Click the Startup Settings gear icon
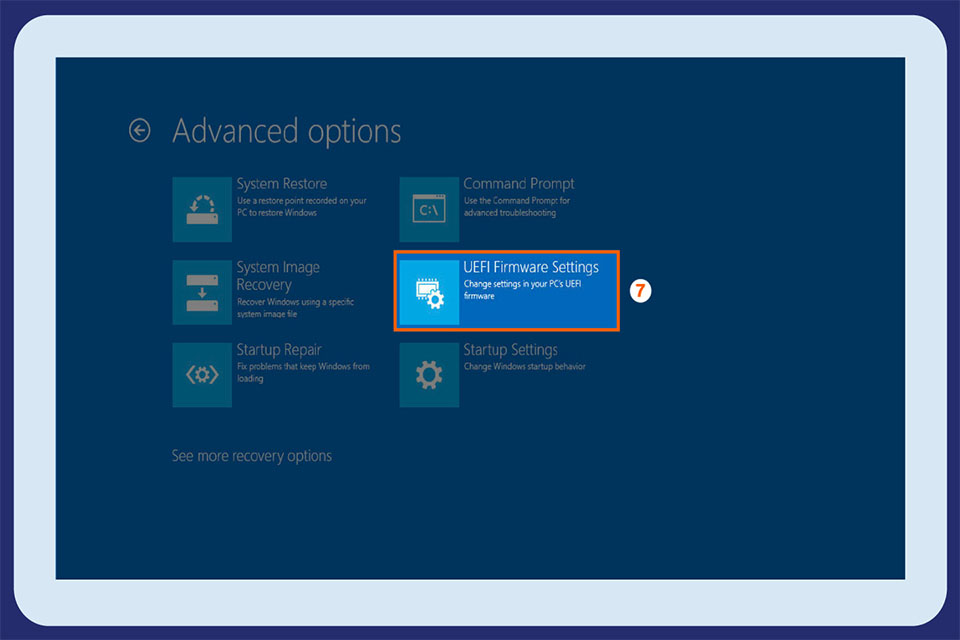The image size is (960, 640). pyautogui.click(x=429, y=375)
